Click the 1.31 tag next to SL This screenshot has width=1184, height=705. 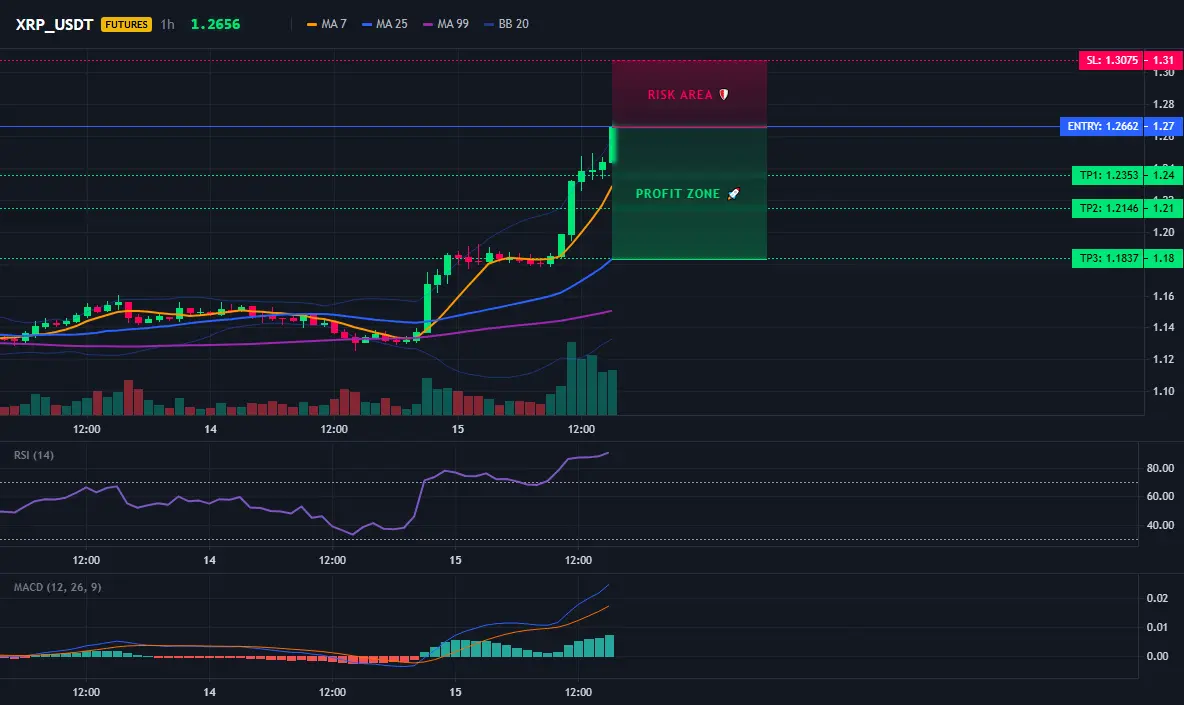(x=1164, y=60)
